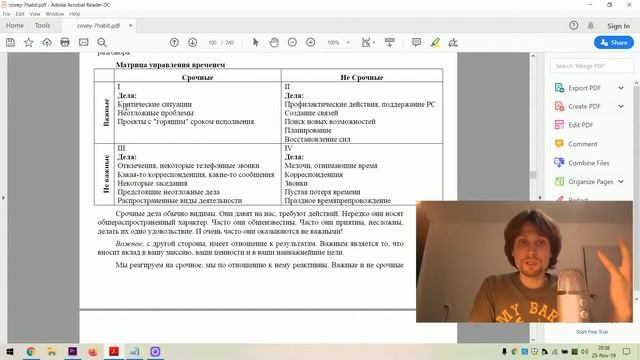Viewport: 640px width, 360px height.
Task: Open the Sign document tool
Action: click(x=453, y=42)
